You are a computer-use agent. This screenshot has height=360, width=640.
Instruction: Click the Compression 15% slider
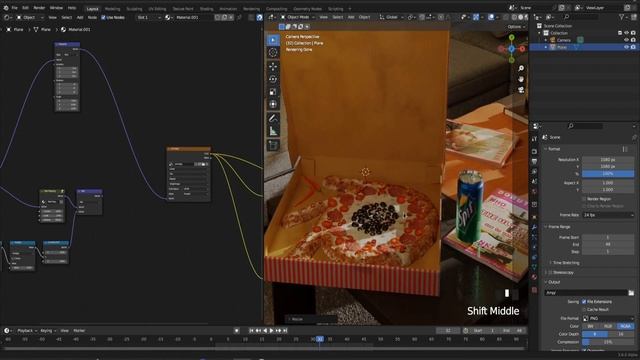coord(608,342)
